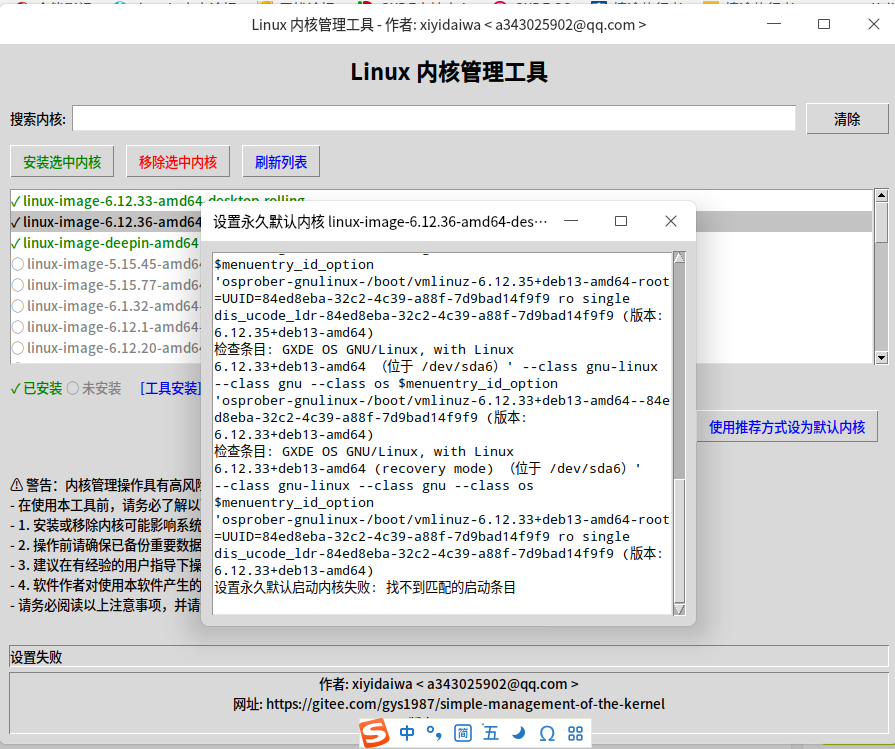Click log dialog scrollbar up arrow
The width and height of the screenshot is (895, 749).
coord(679,257)
